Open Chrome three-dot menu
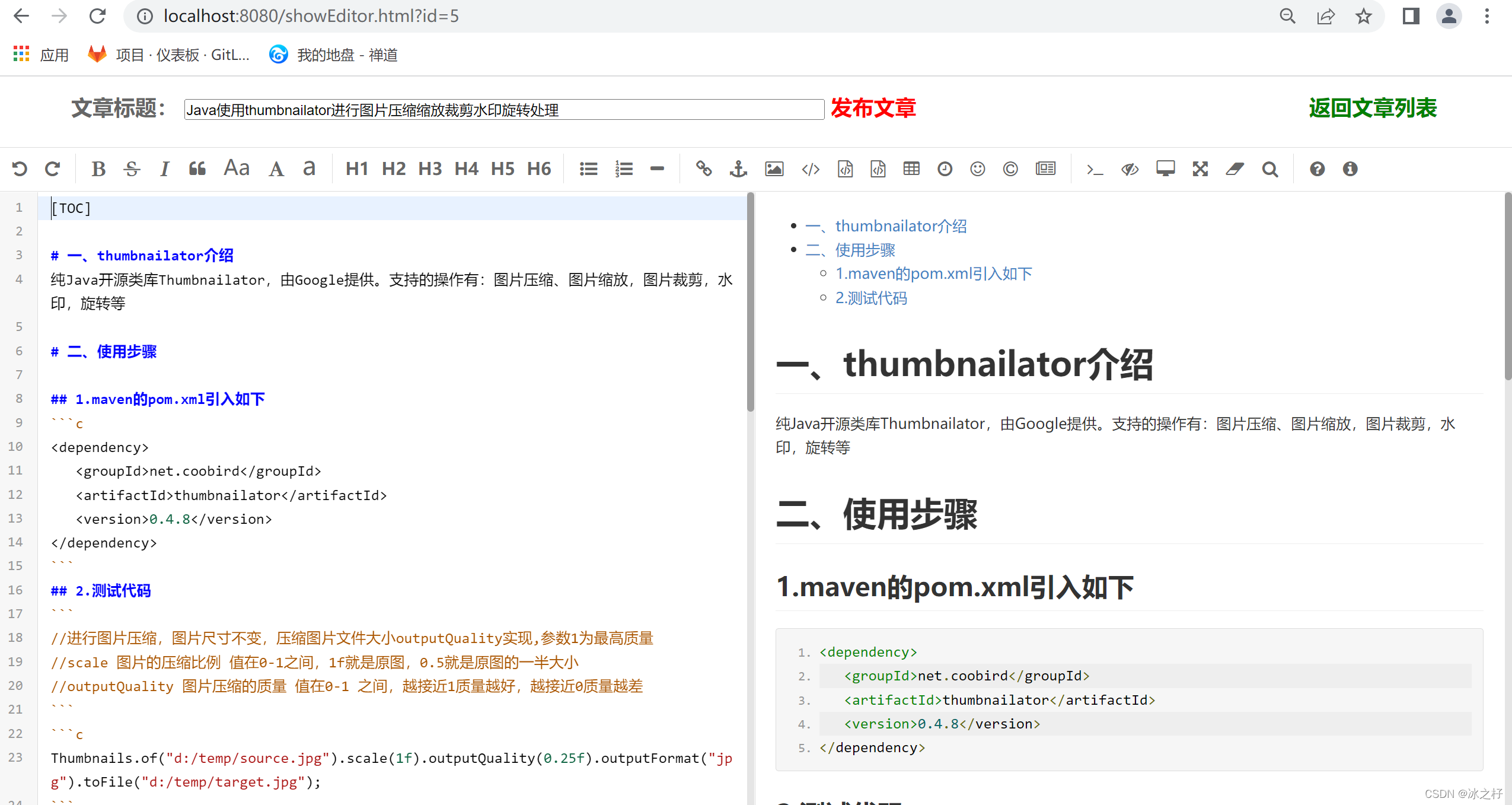This screenshot has width=1512, height=805. point(1487,16)
